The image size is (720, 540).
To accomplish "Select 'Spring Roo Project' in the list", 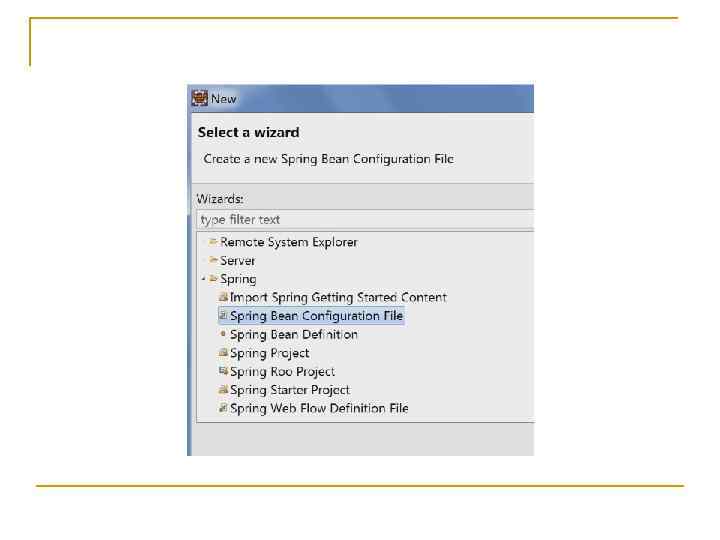I will coord(282,371).
